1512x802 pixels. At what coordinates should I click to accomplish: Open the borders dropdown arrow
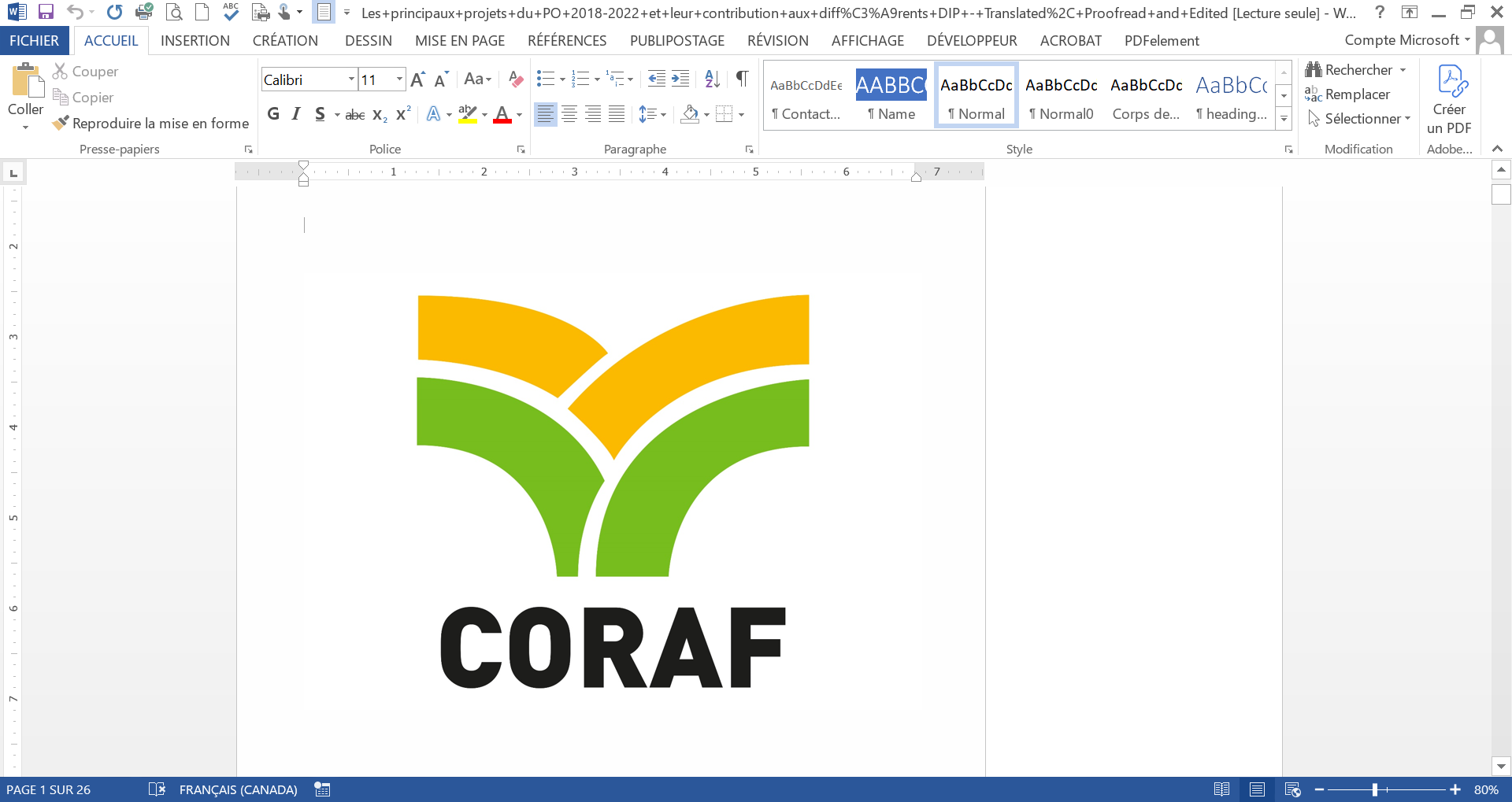741,115
